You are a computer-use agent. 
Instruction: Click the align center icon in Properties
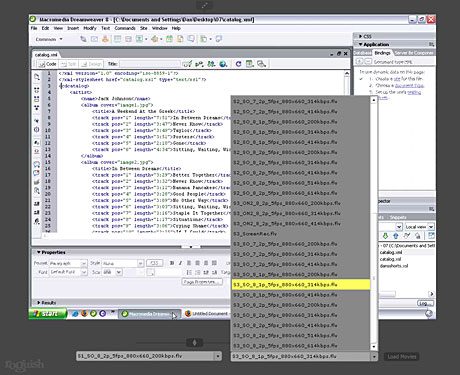198,263
